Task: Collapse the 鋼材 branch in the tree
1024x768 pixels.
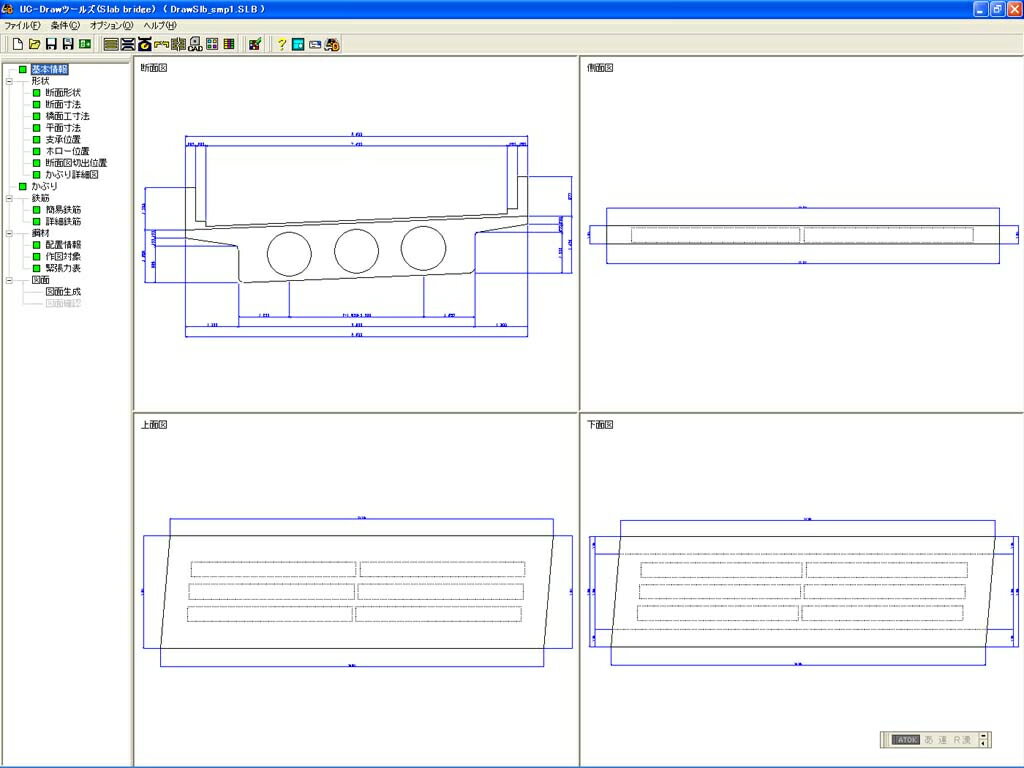Action: [9, 232]
